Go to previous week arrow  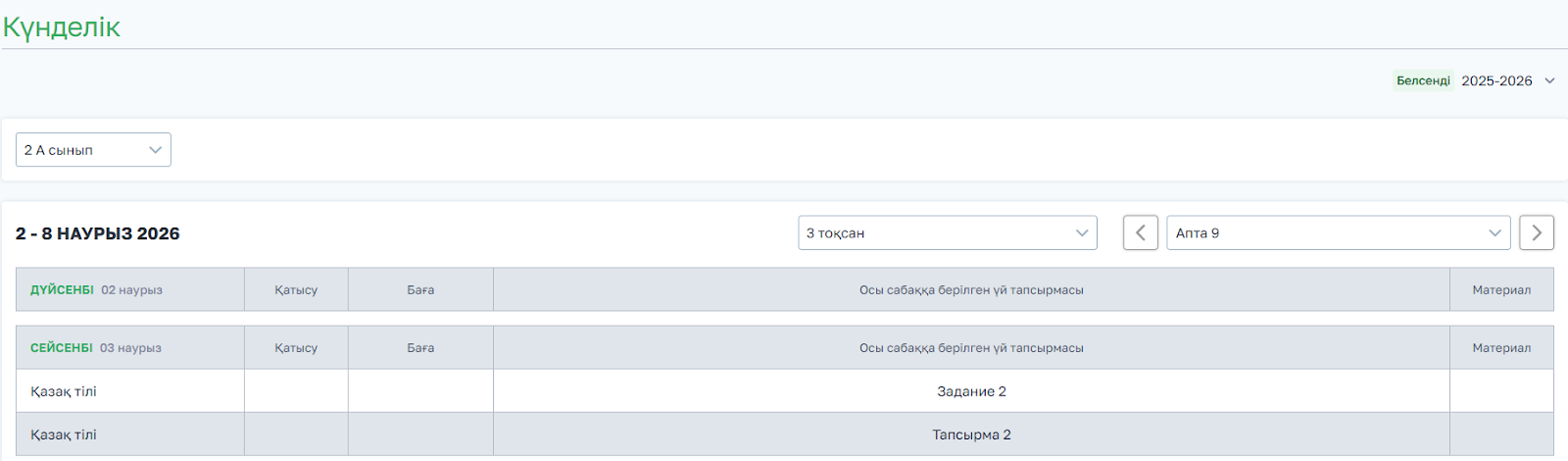point(1140,232)
